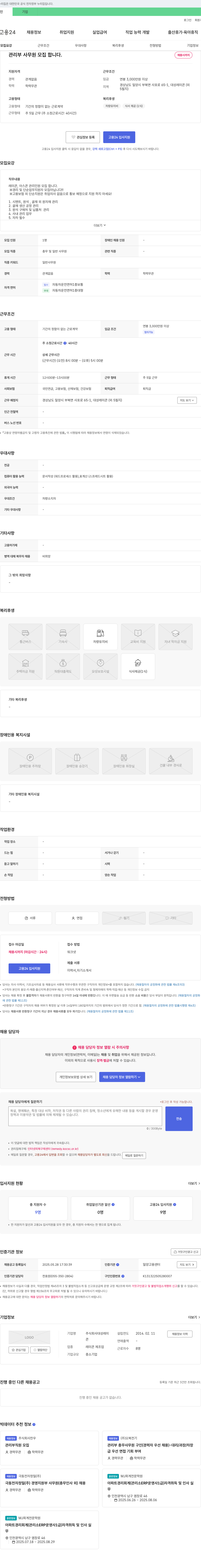Click the 면접 selection method box
Screen dimensions: 201x1568
(x=77, y=918)
